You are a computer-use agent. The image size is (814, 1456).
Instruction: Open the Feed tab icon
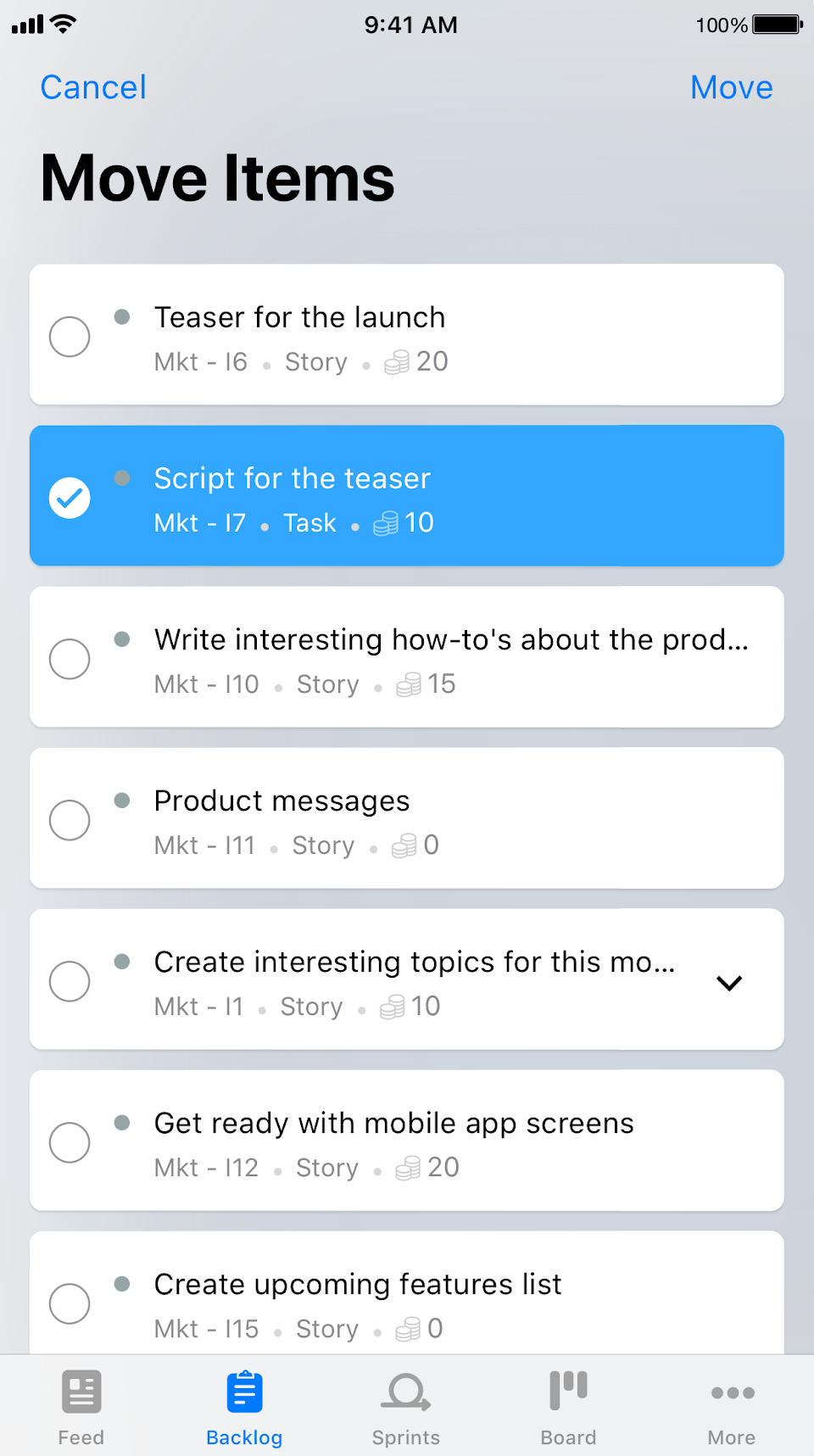pyautogui.click(x=81, y=1392)
